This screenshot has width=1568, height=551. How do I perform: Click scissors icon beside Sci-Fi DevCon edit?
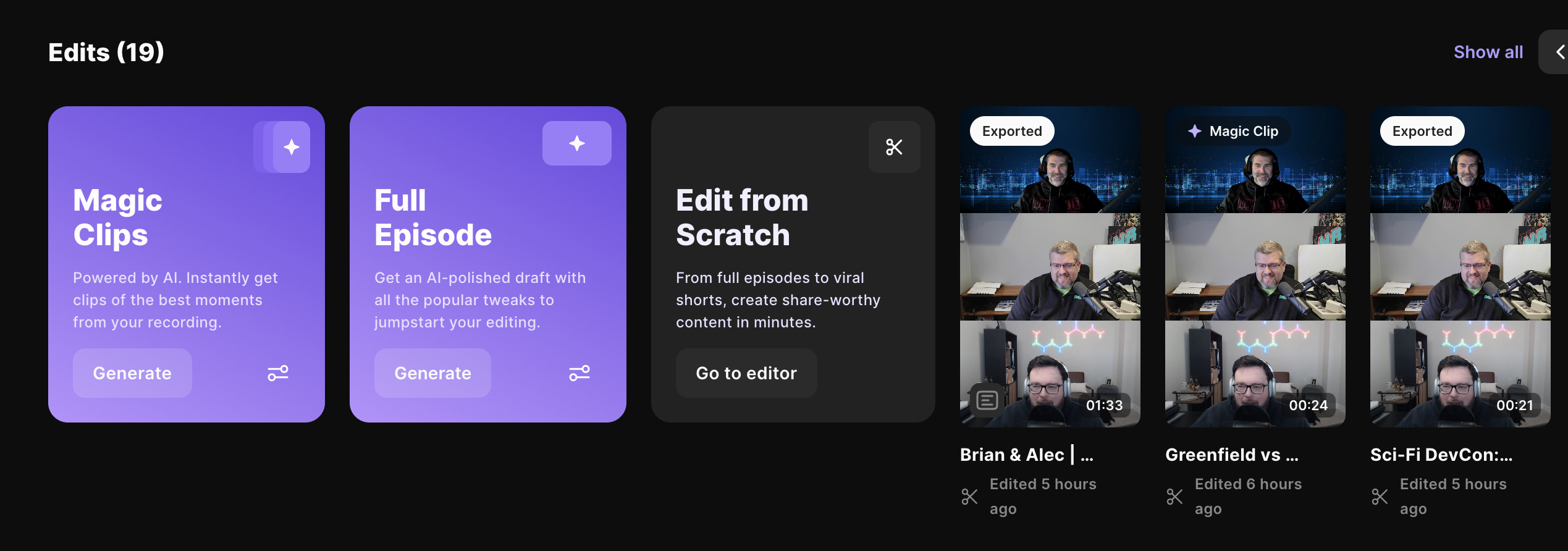[x=1380, y=497]
